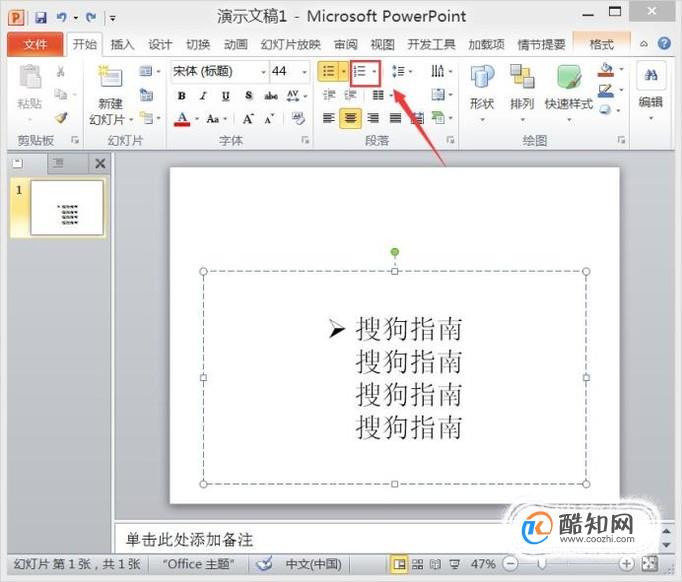Click the zoom slider handle
This screenshot has width=682, height=582.
541,564
